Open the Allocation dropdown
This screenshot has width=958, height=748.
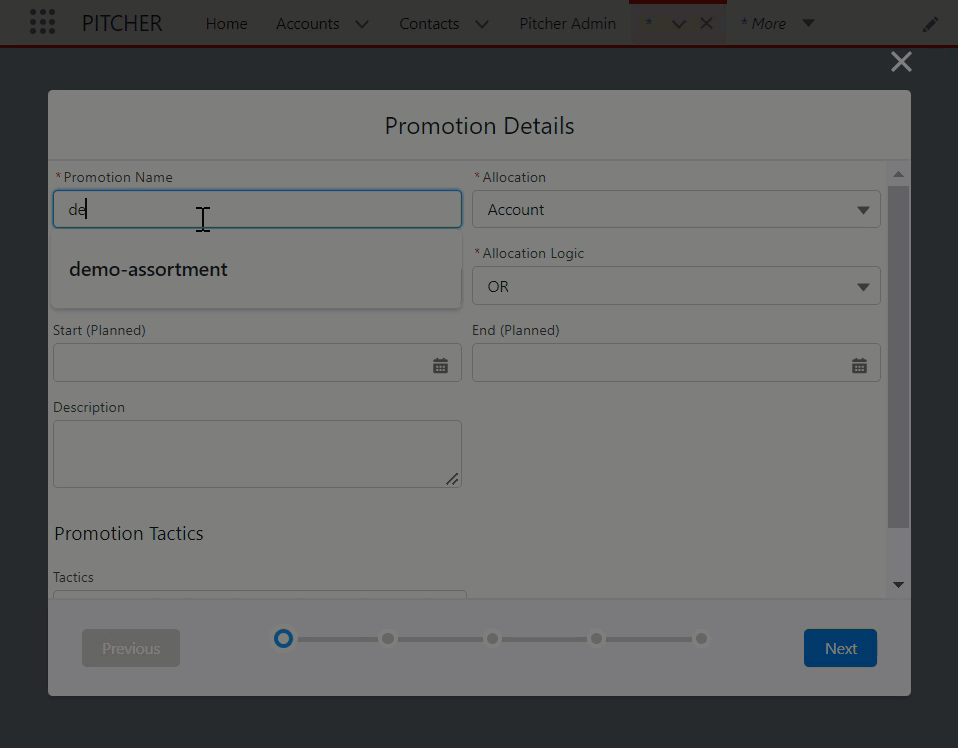click(x=676, y=210)
